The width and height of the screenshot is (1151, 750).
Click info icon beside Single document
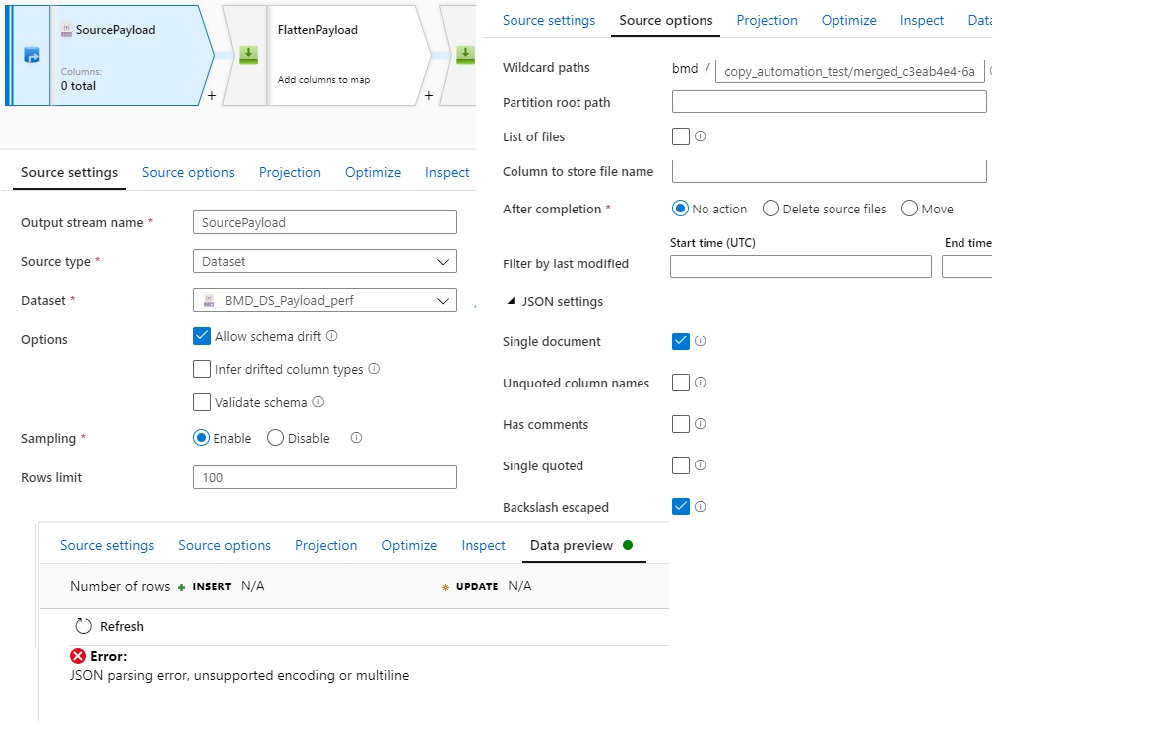tap(700, 341)
